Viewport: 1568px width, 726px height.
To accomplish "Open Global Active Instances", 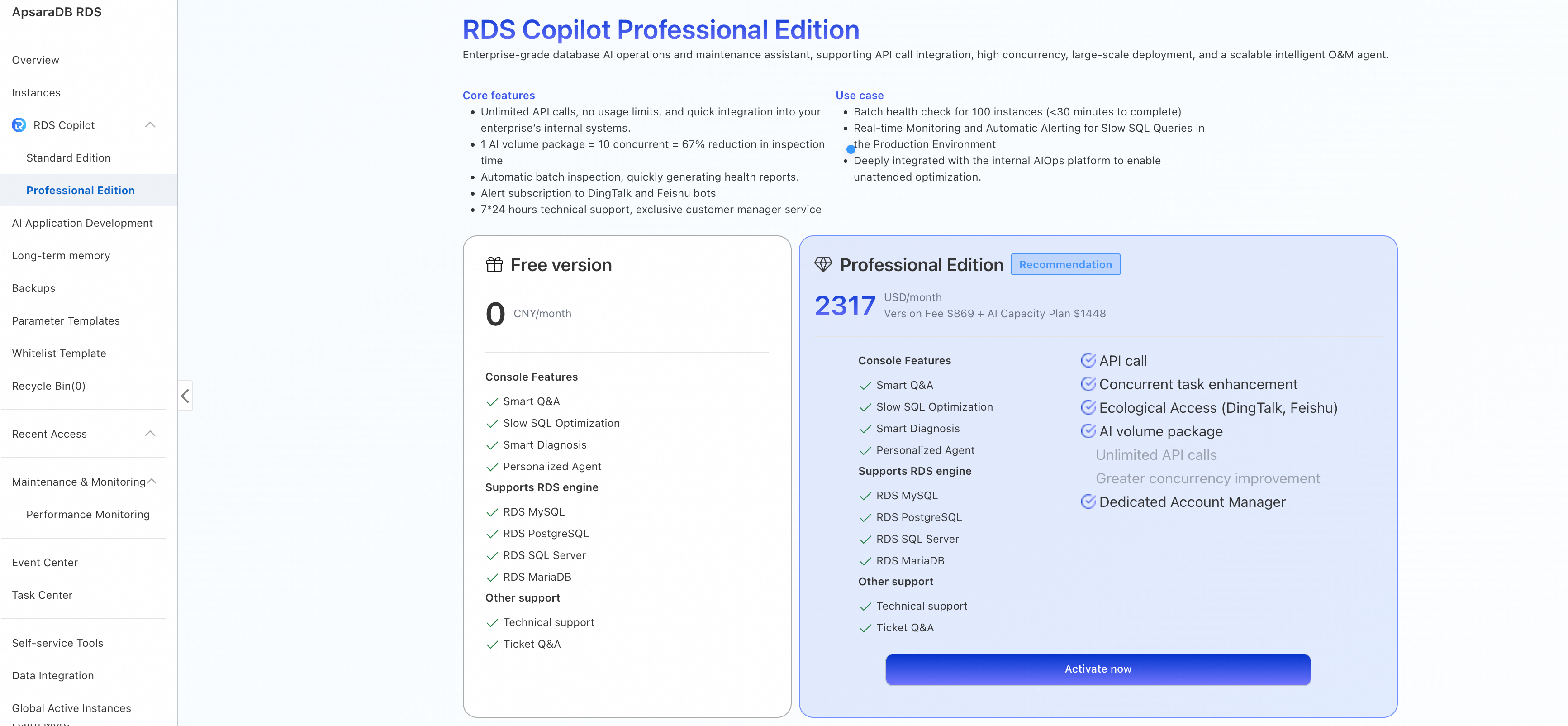I will pos(71,708).
